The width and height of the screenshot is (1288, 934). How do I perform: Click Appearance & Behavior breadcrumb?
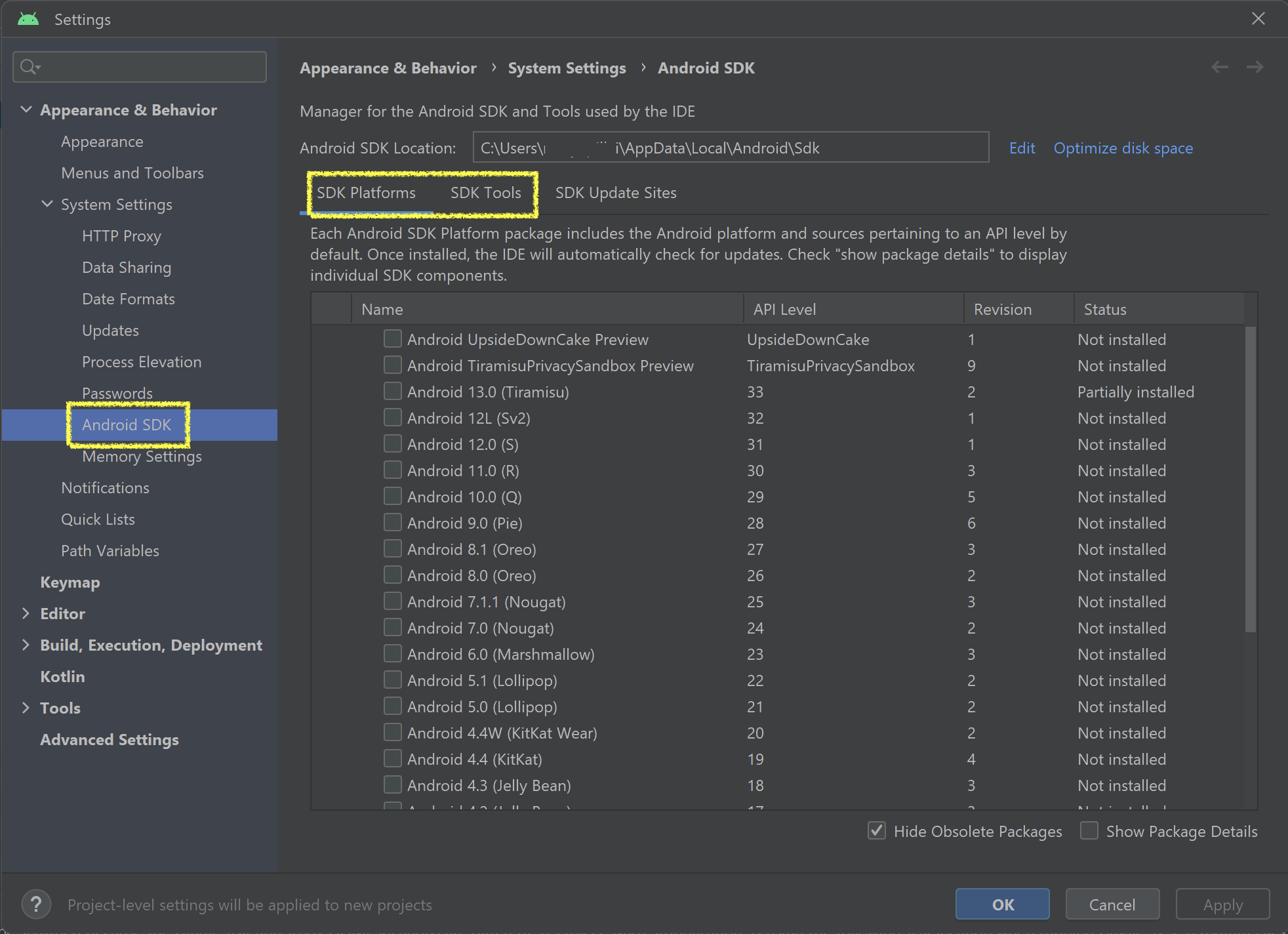point(388,68)
